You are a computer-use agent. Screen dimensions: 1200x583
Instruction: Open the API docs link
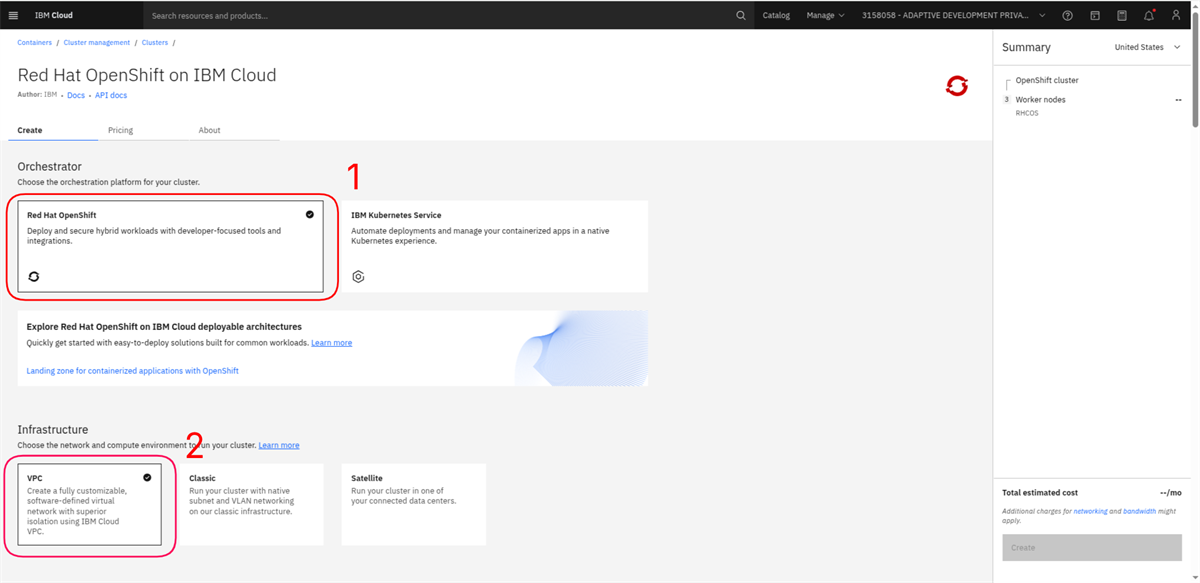tap(111, 95)
